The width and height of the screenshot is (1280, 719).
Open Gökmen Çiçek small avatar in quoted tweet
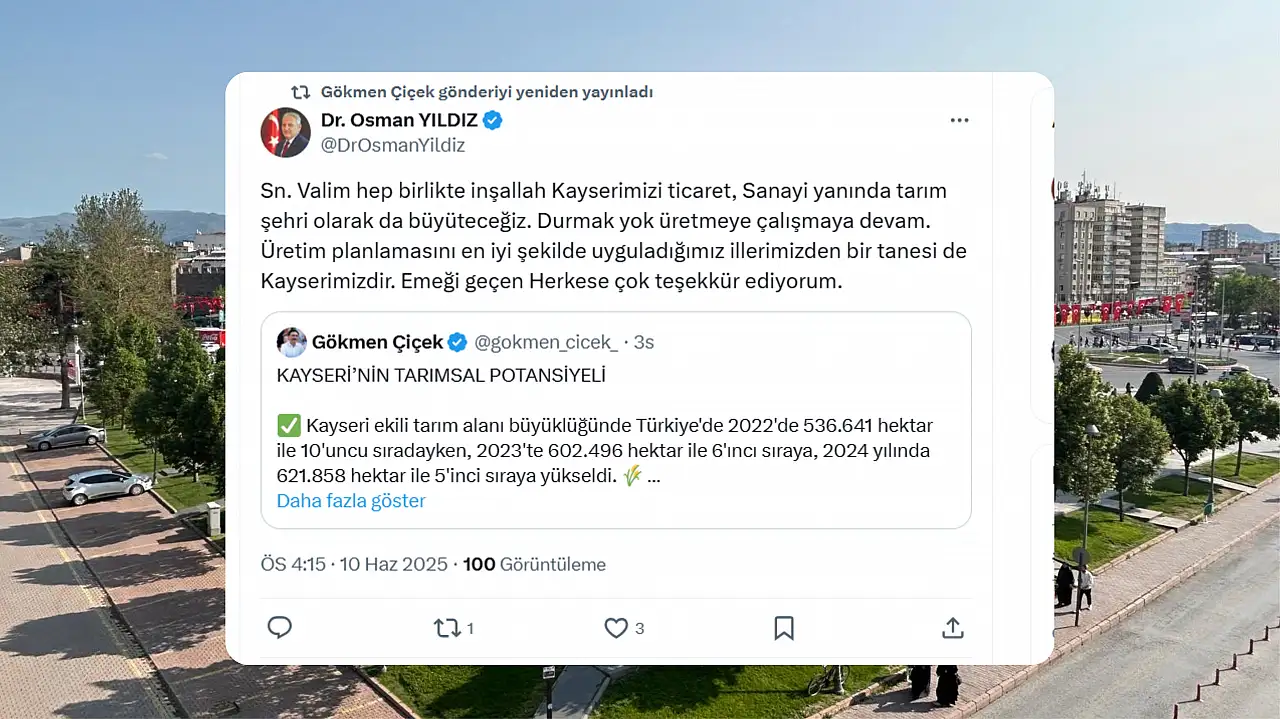click(291, 342)
